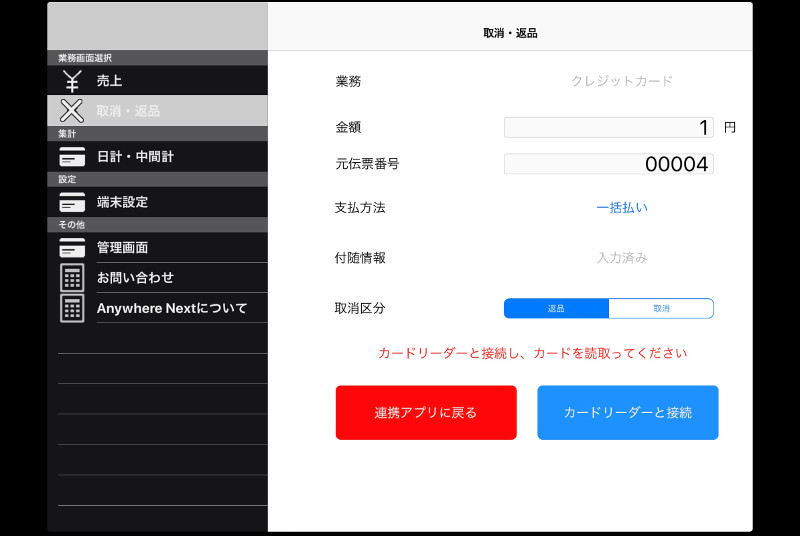Open 端末設定 terminal settings
Viewport: 800px width, 536px height.
(157, 202)
